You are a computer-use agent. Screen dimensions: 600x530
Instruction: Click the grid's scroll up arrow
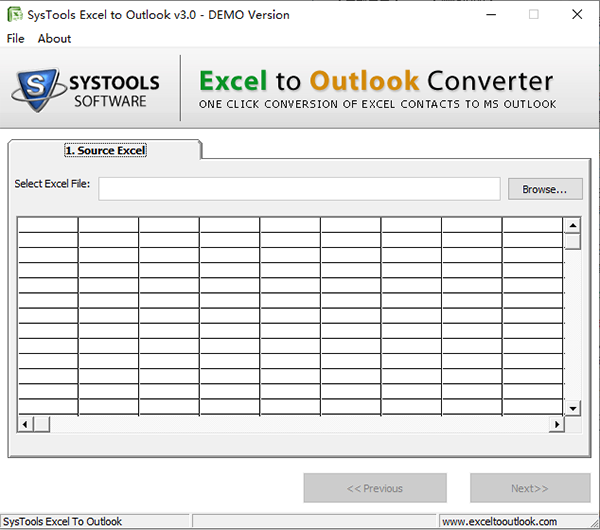point(572,225)
